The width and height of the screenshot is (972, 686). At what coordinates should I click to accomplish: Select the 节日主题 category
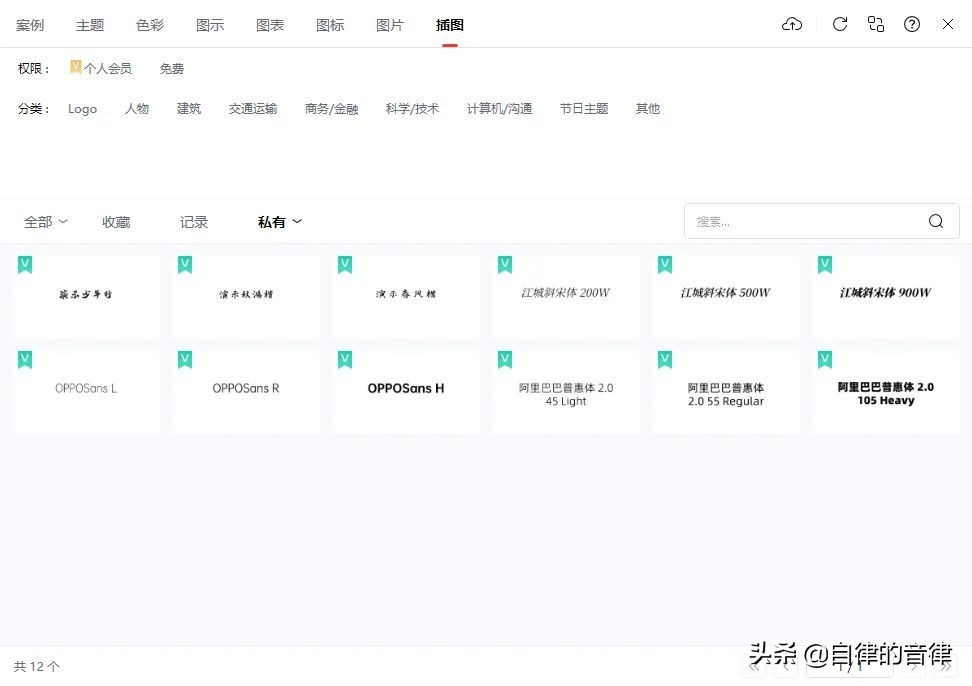(x=583, y=108)
